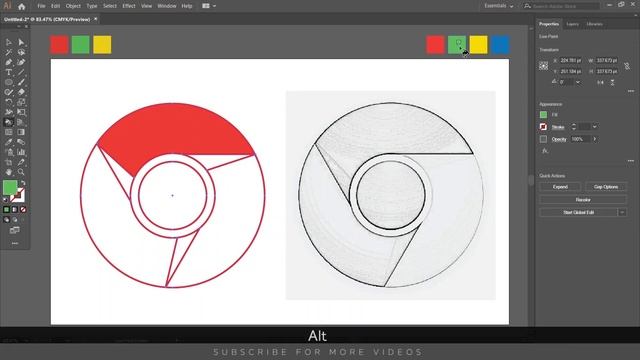This screenshot has height=360, width=640.
Task: Select the Selection tool (black arrow)
Action: tap(9, 42)
